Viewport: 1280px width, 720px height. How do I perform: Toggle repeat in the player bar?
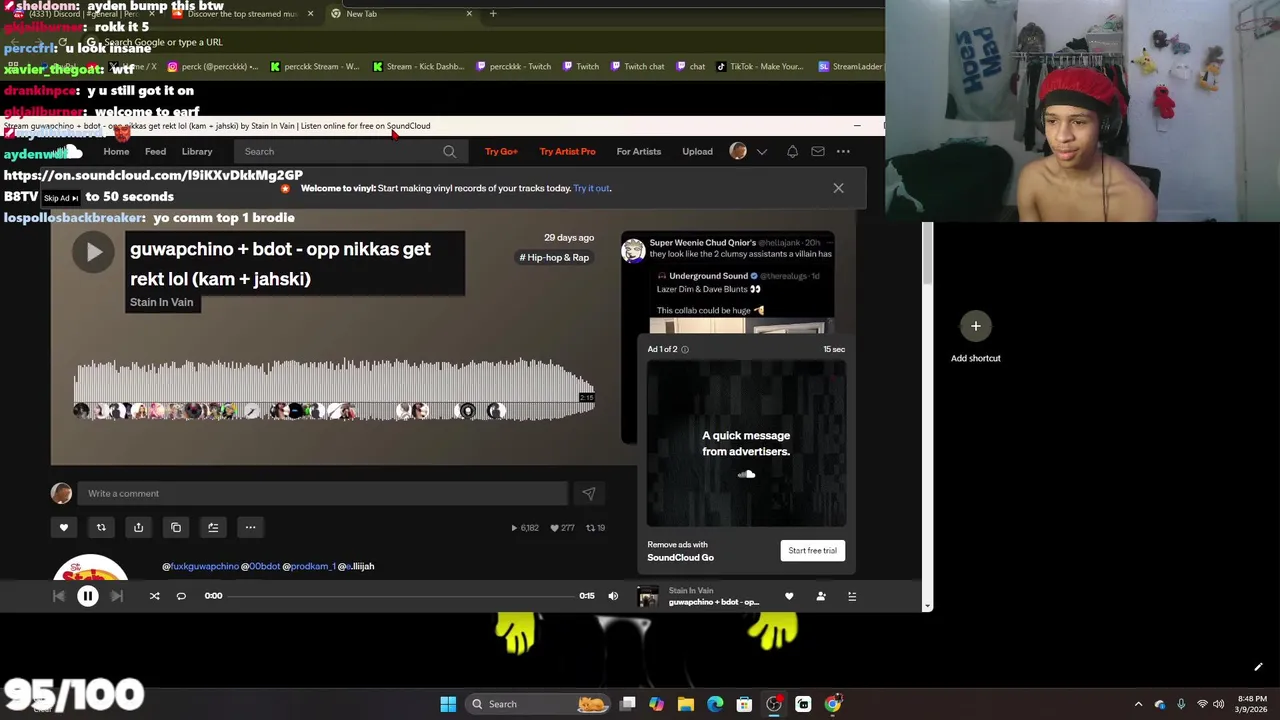pyautogui.click(x=181, y=596)
